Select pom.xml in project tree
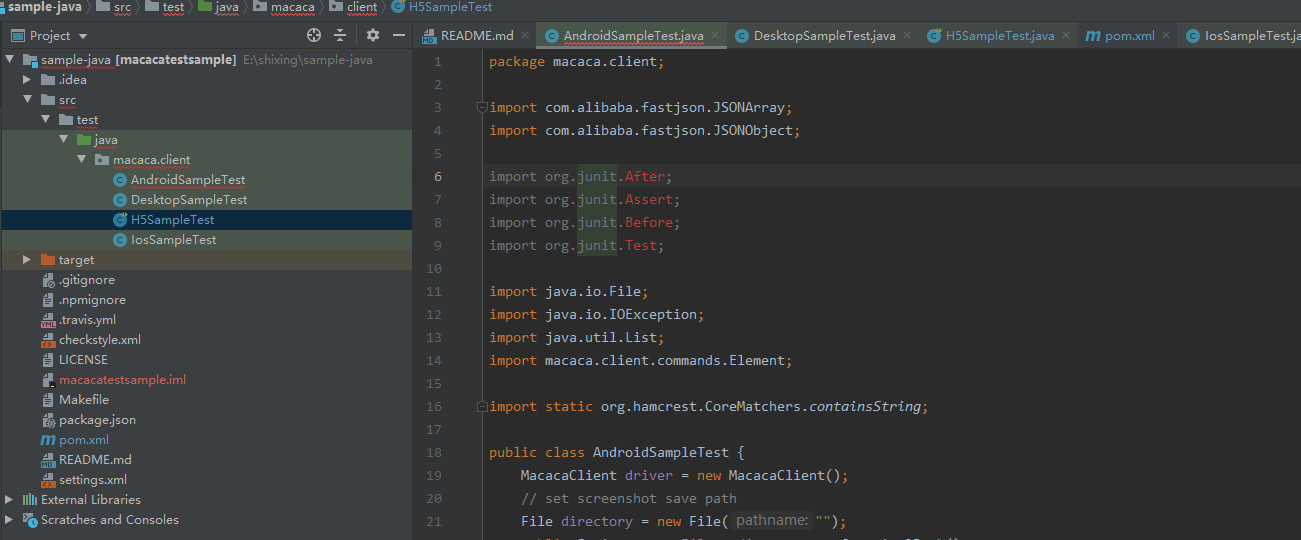 point(84,440)
